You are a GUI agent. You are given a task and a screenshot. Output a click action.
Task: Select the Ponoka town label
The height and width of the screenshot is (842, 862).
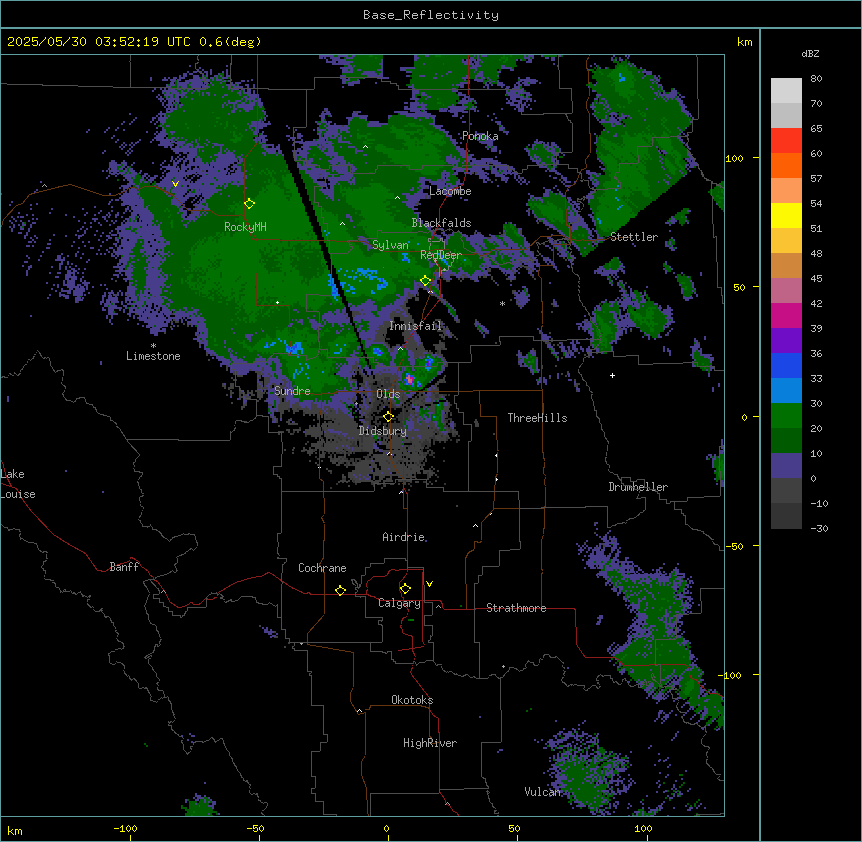coord(480,136)
